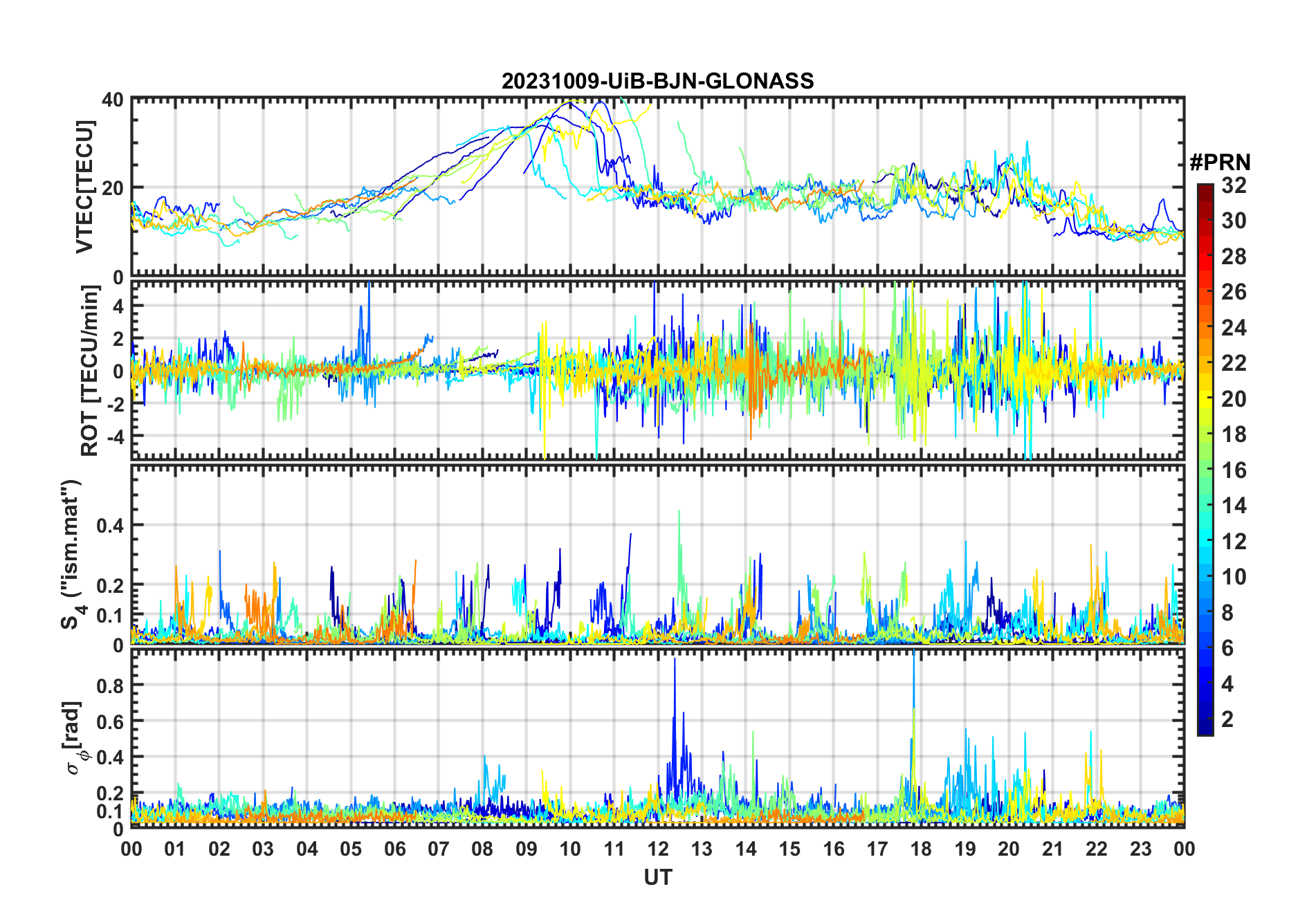Click colorbar tick label 12
This screenshot has width=1316, height=920.
1234,542
